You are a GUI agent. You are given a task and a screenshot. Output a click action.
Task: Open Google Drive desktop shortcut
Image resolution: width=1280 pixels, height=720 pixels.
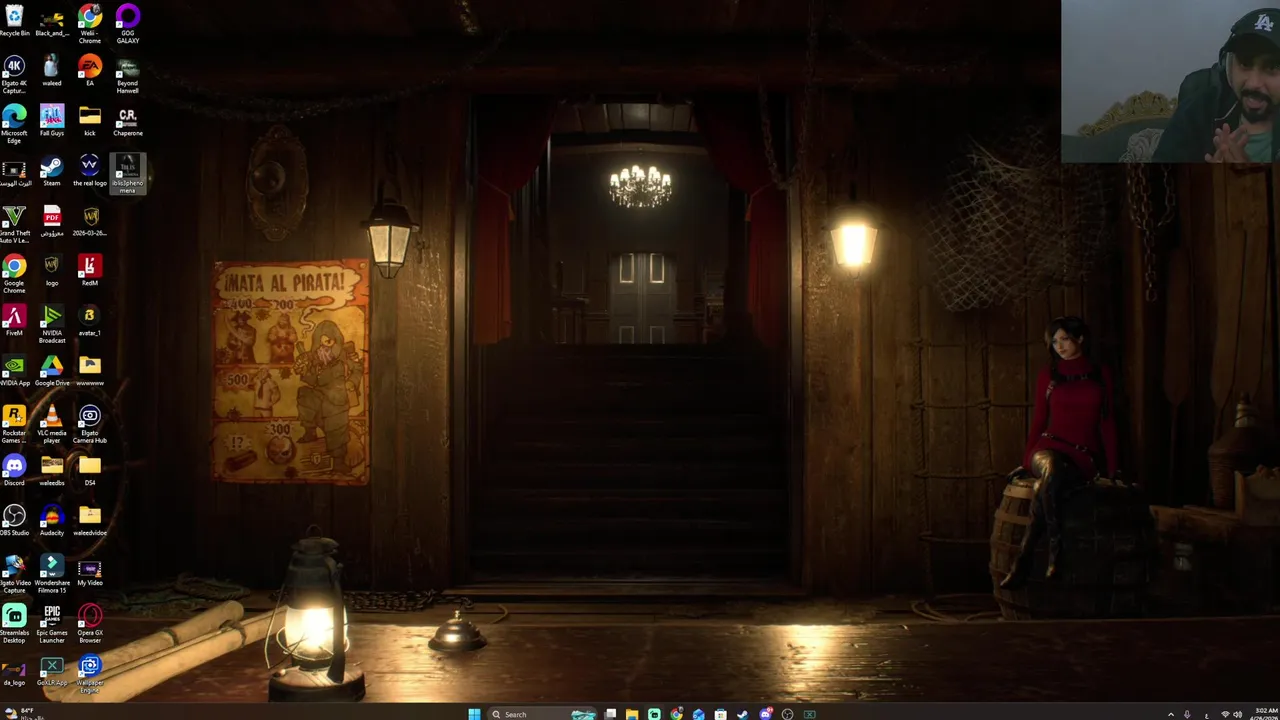coord(52,371)
